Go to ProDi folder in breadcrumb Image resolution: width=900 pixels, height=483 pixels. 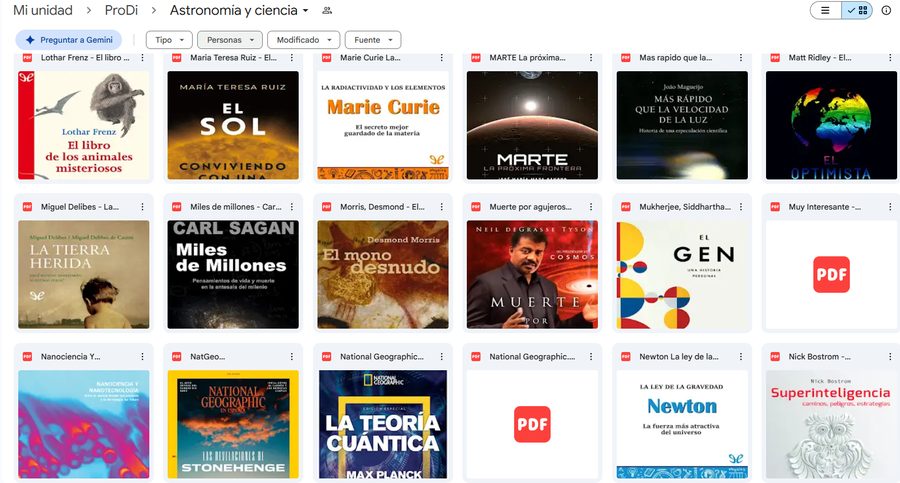[x=121, y=10]
